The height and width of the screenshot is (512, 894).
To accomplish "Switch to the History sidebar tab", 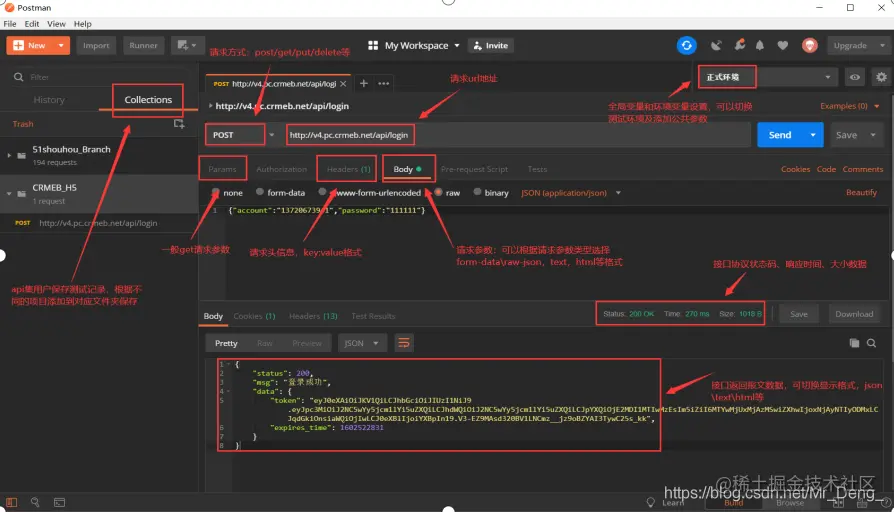I will pyautogui.click(x=49, y=100).
